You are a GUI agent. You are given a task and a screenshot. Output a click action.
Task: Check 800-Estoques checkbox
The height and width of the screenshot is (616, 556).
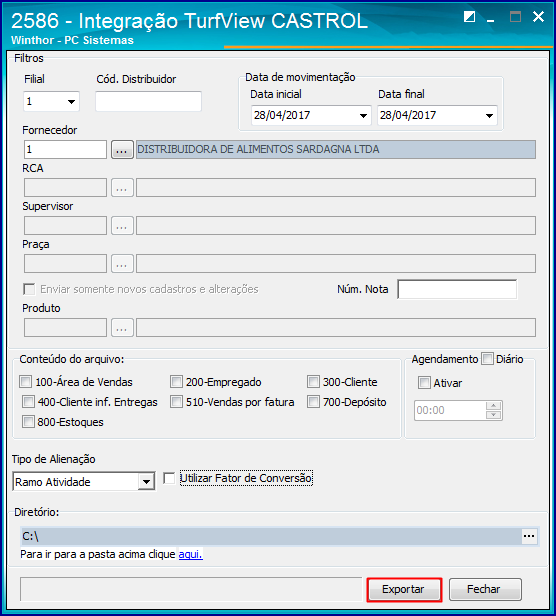[x=28, y=422]
